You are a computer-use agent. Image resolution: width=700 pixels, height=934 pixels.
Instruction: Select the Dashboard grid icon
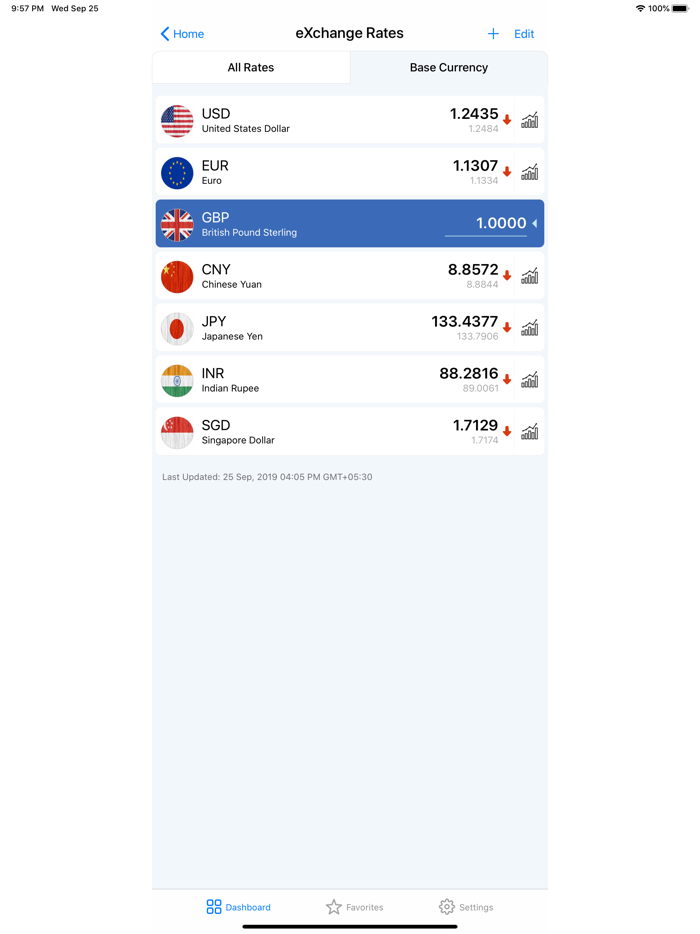pos(212,907)
